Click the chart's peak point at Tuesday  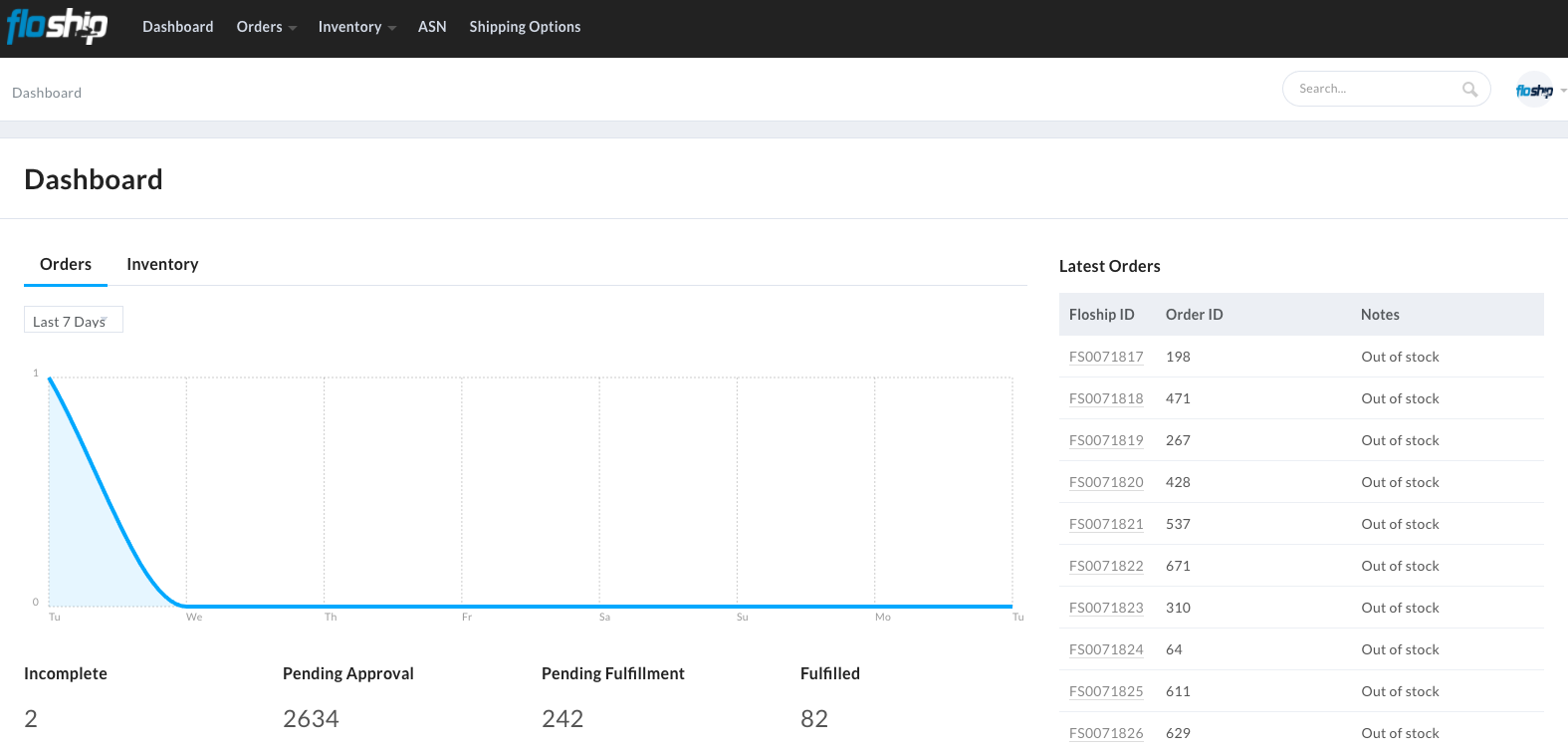pos(50,378)
